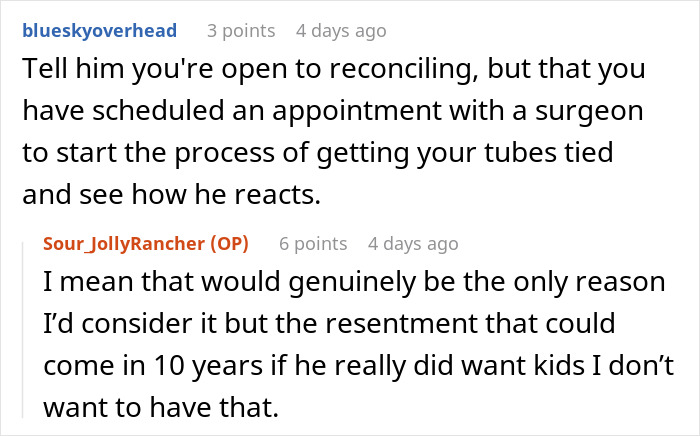Click the OP reply's "4 days ago" timestamp
The width and height of the screenshot is (700, 436).
pos(413,244)
